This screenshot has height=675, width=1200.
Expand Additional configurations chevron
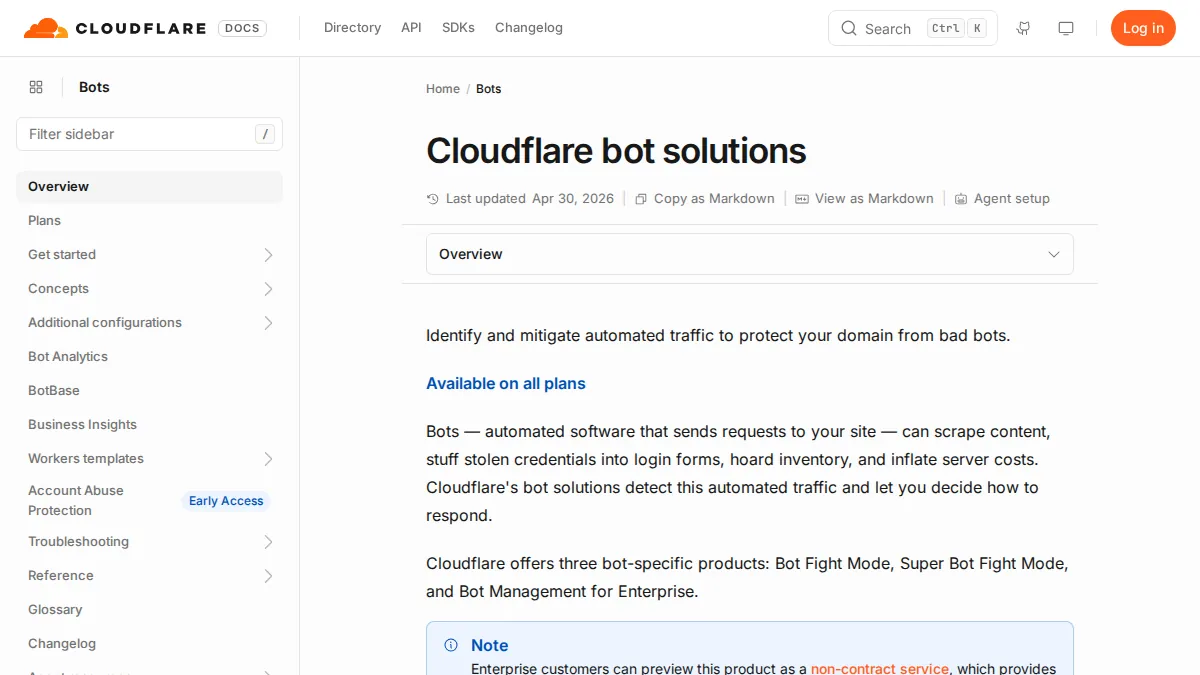[x=268, y=323]
